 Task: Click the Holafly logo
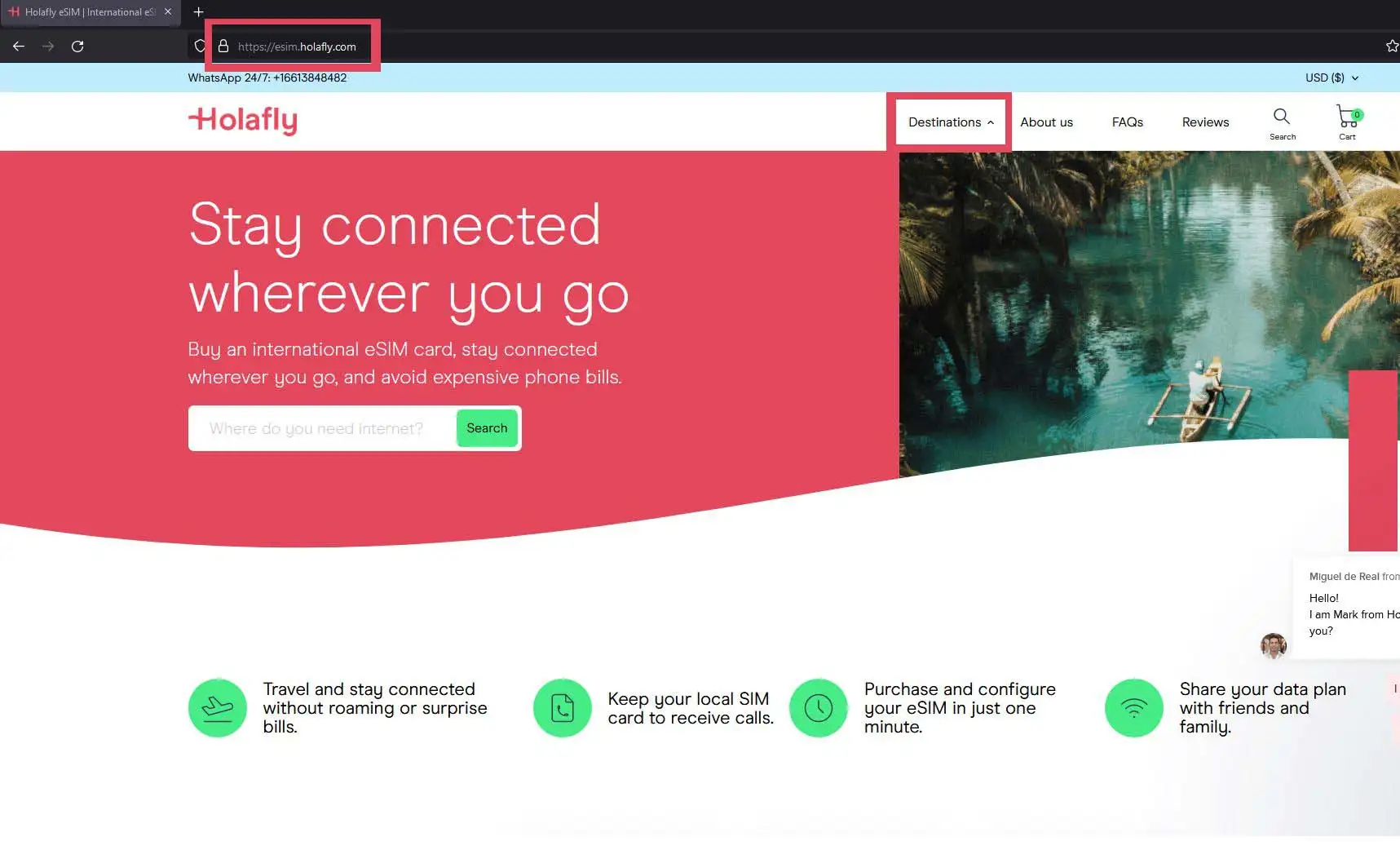pos(243,121)
